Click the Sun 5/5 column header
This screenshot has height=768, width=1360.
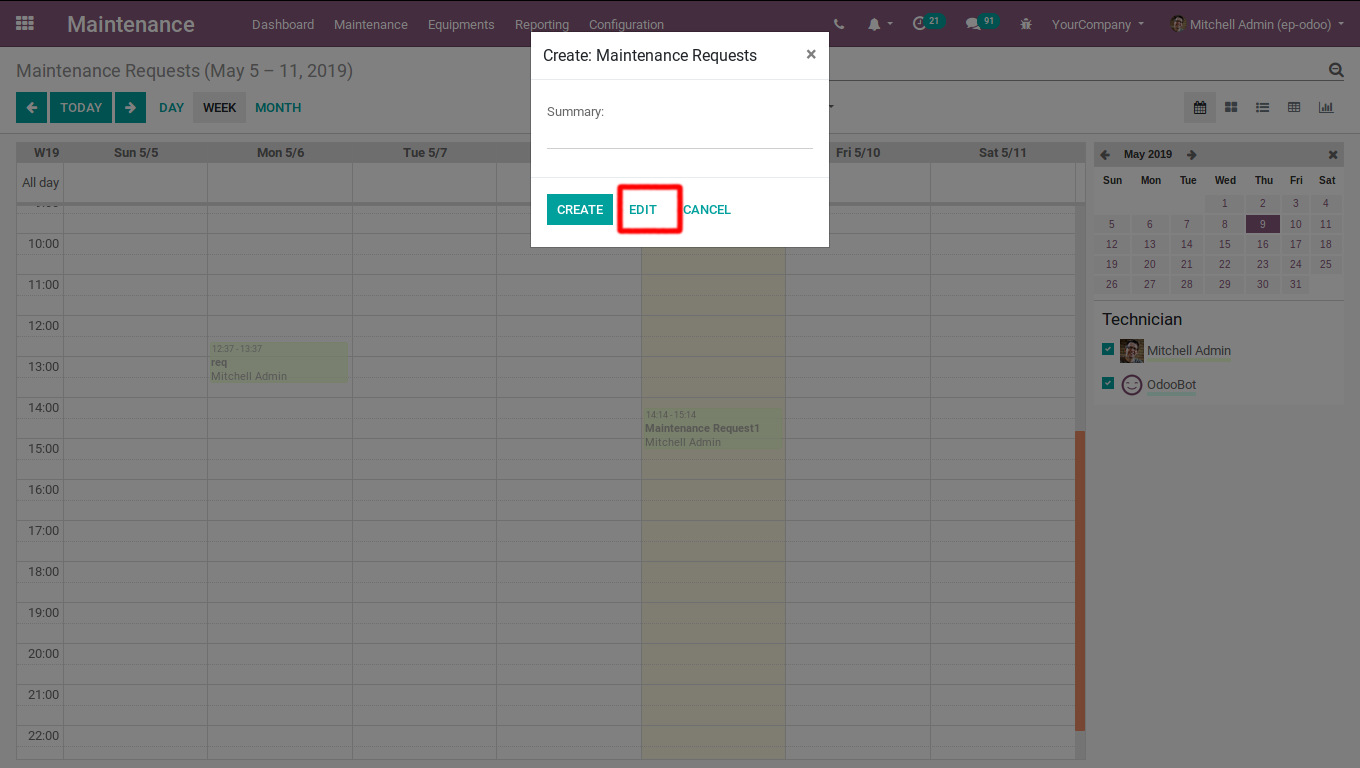[136, 152]
